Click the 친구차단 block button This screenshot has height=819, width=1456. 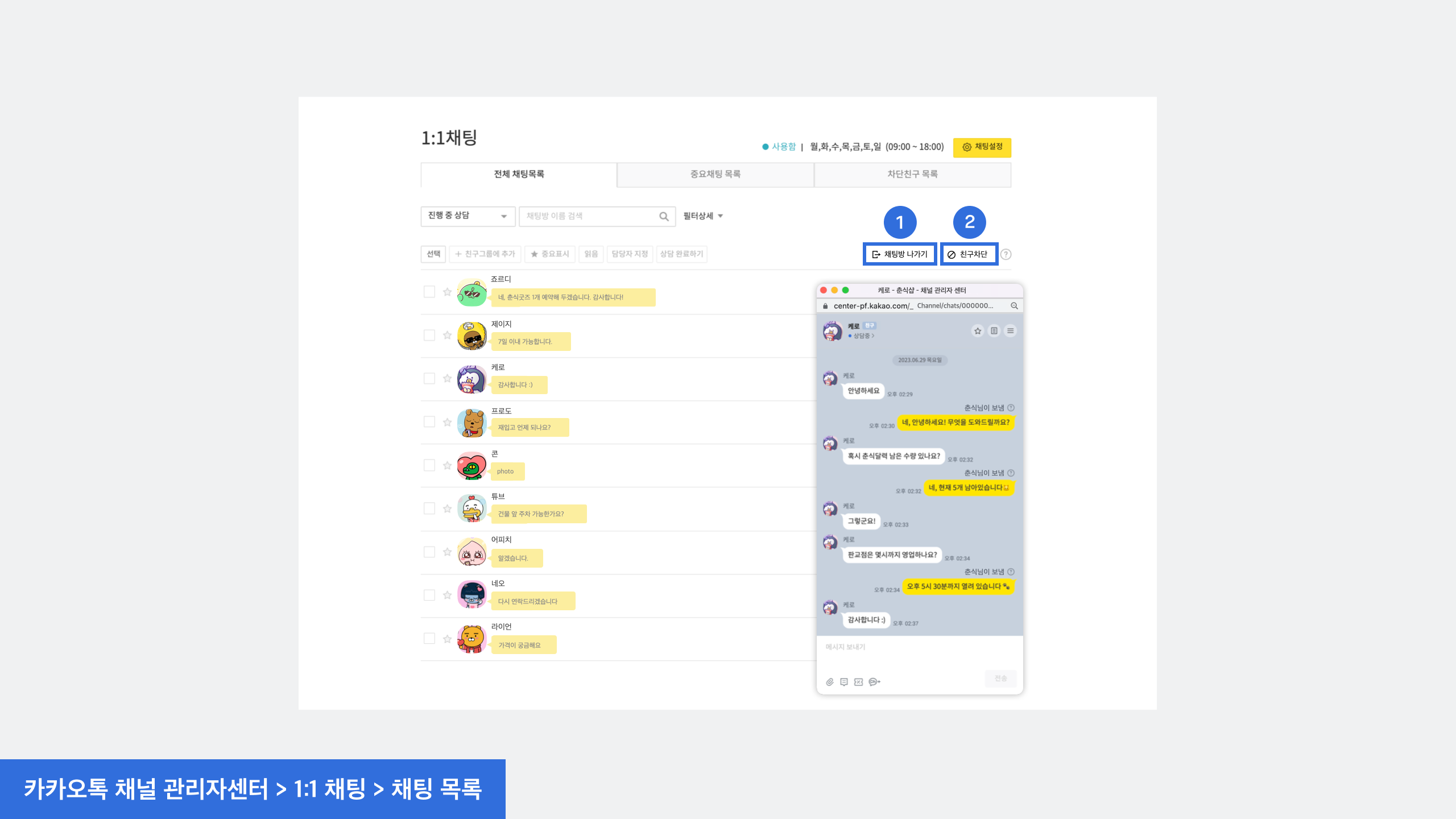(x=969, y=254)
